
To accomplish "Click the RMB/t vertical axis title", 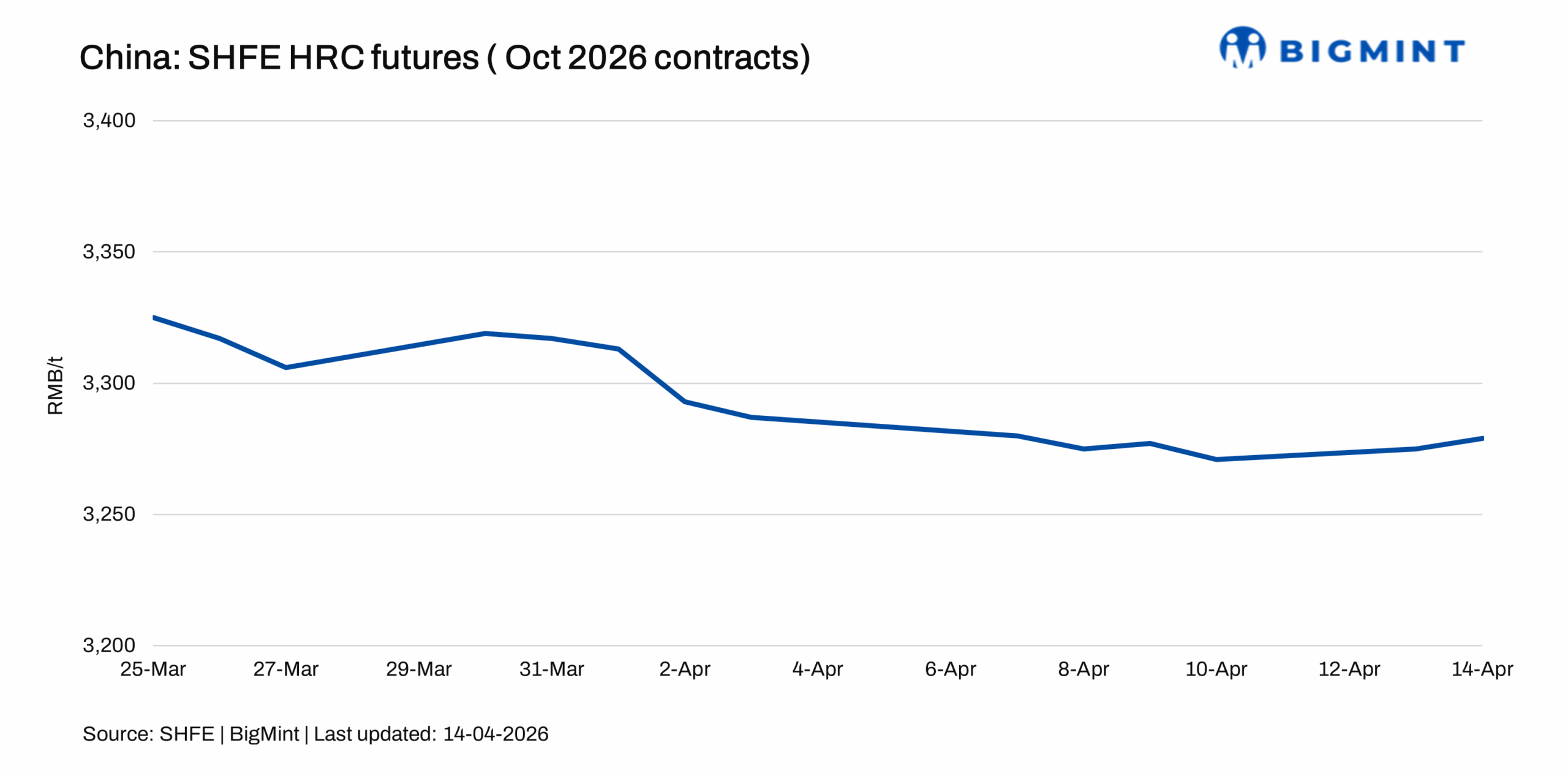I will [x=55, y=385].
